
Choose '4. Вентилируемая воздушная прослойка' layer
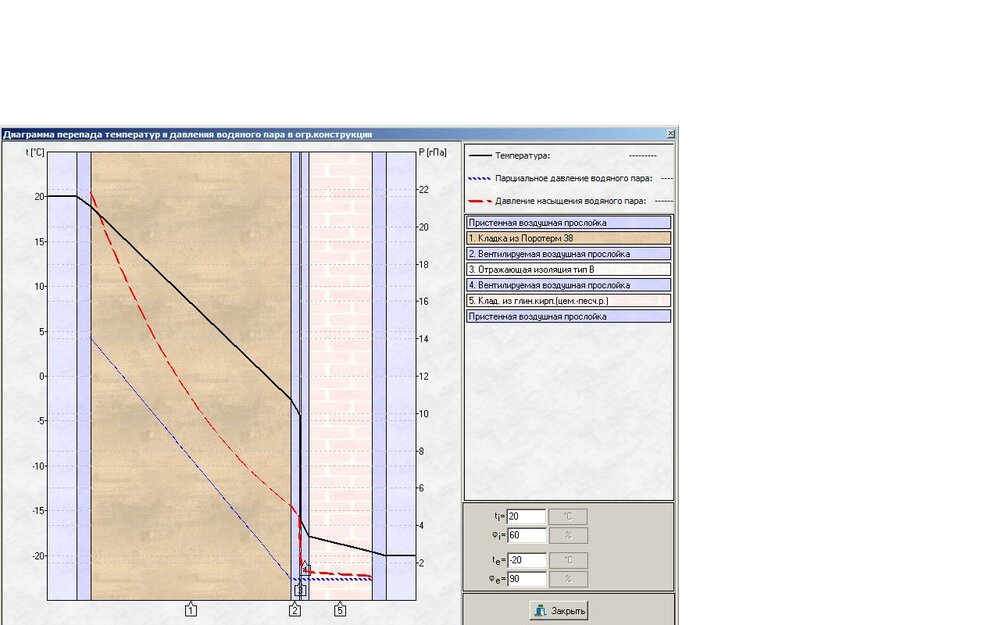(567, 285)
